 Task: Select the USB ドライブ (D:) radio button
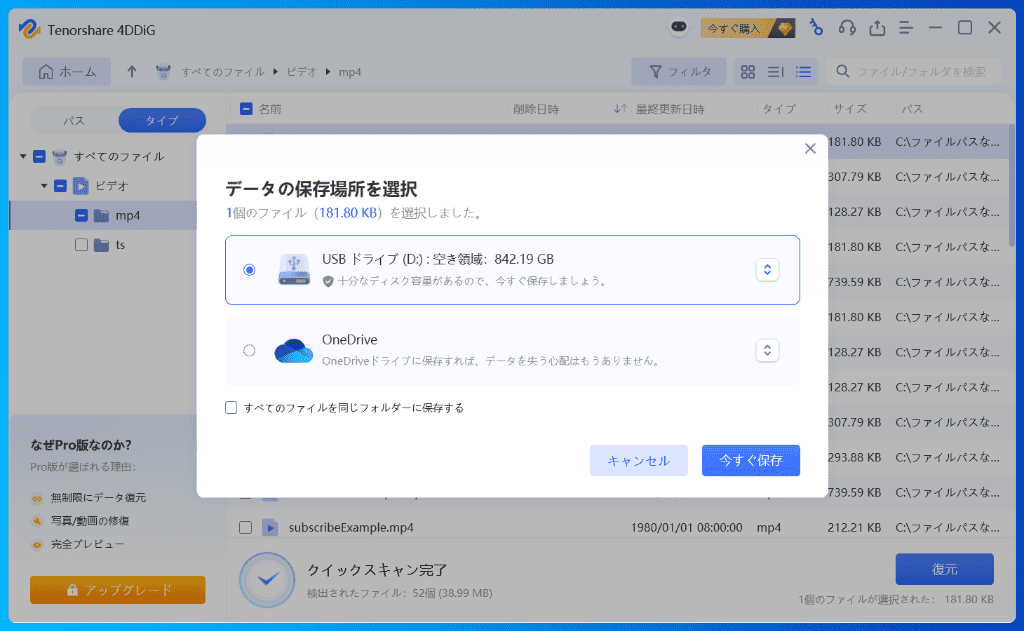point(249,270)
